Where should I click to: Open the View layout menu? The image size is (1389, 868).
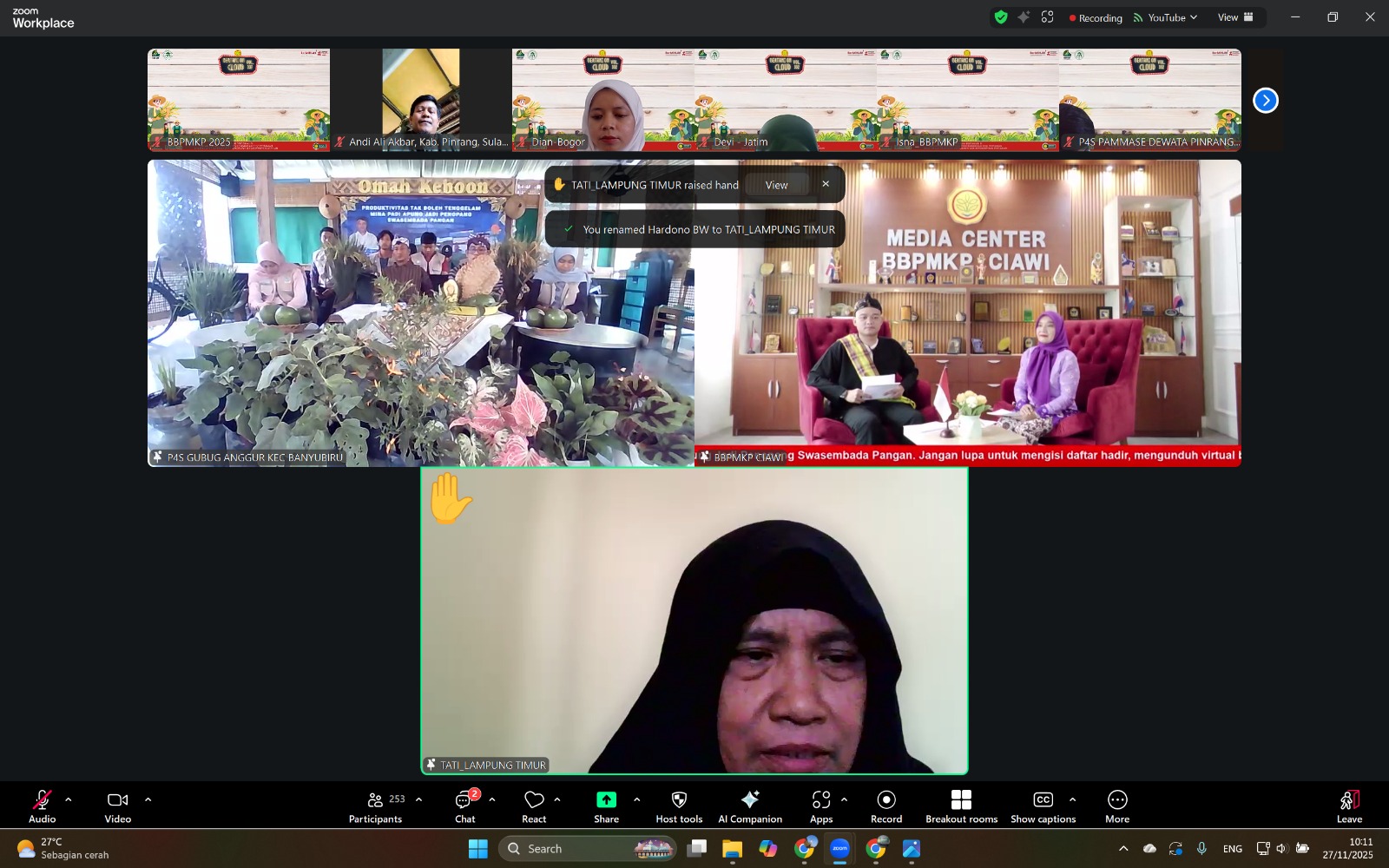point(1235,17)
